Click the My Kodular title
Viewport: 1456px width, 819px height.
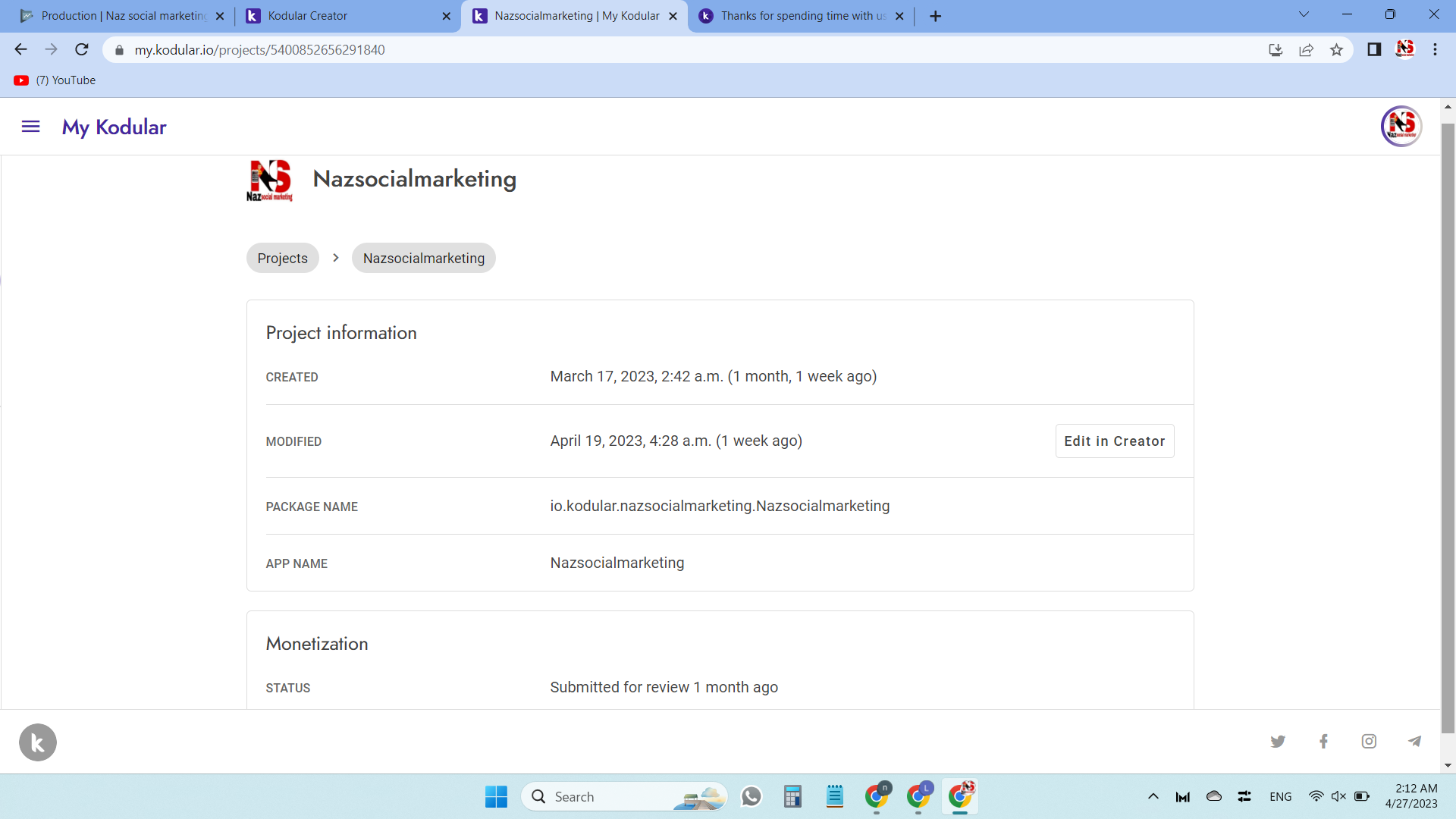pyautogui.click(x=115, y=127)
